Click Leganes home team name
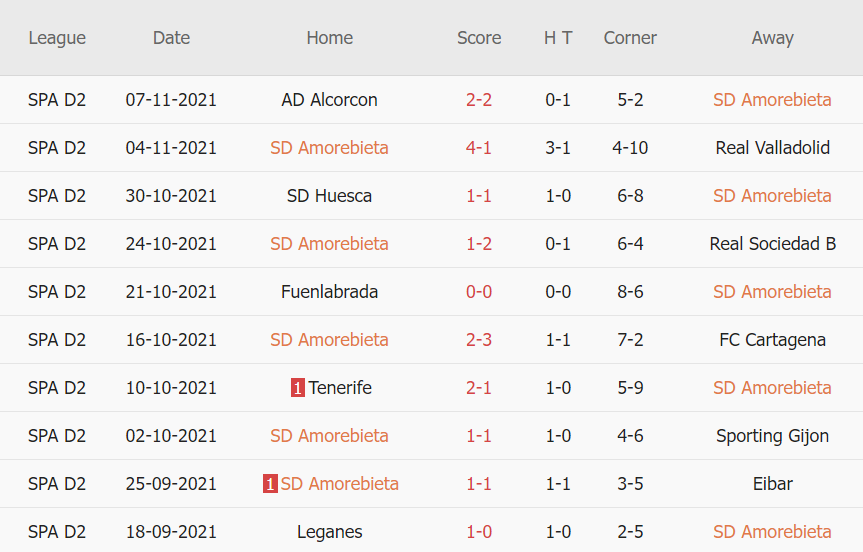Viewport: 863px width, 552px height. 329,532
